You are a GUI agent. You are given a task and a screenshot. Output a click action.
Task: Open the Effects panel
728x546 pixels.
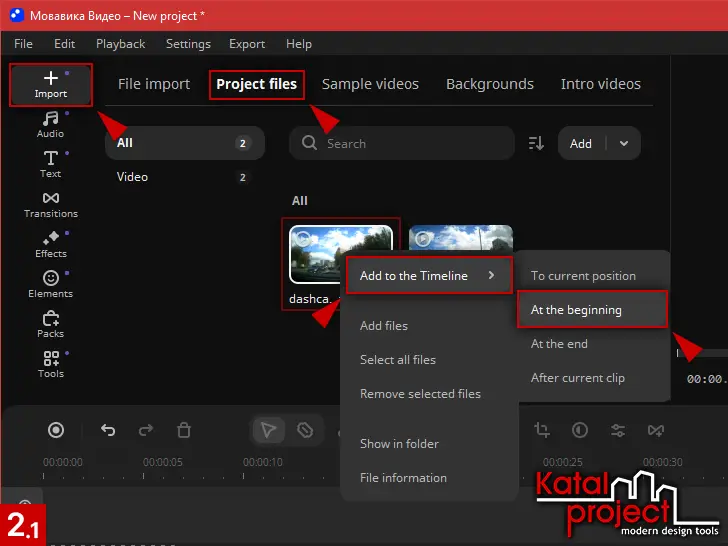coord(51,244)
